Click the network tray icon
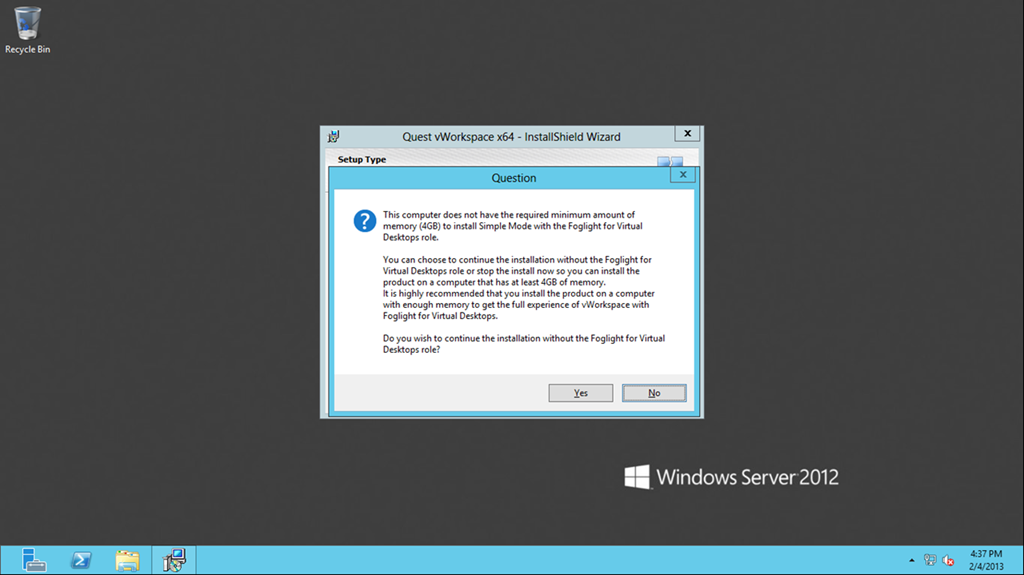Image resolution: width=1024 pixels, height=575 pixels. [x=930, y=560]
